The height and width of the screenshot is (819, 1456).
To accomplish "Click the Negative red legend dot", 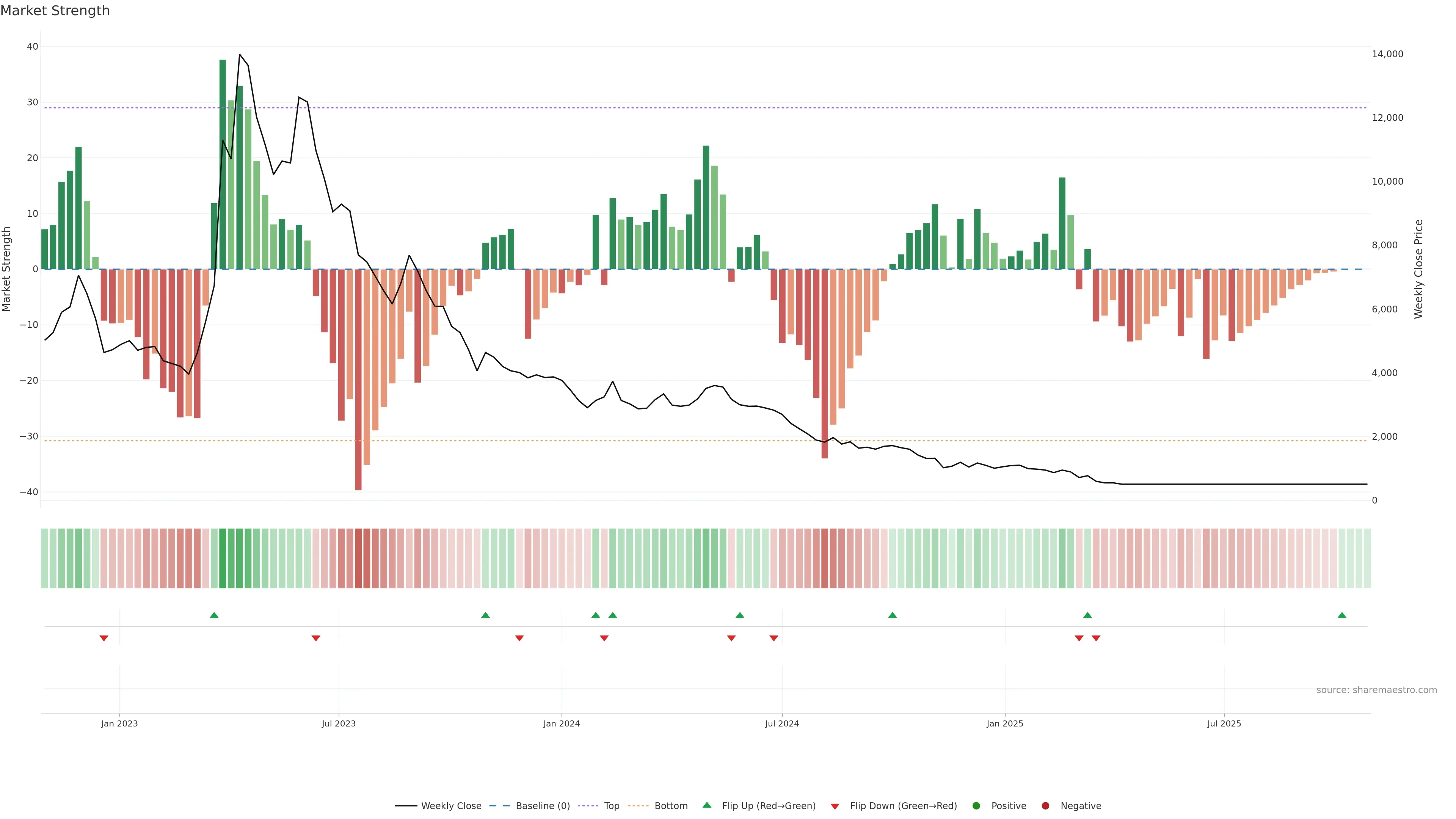I will (1045, 806).
